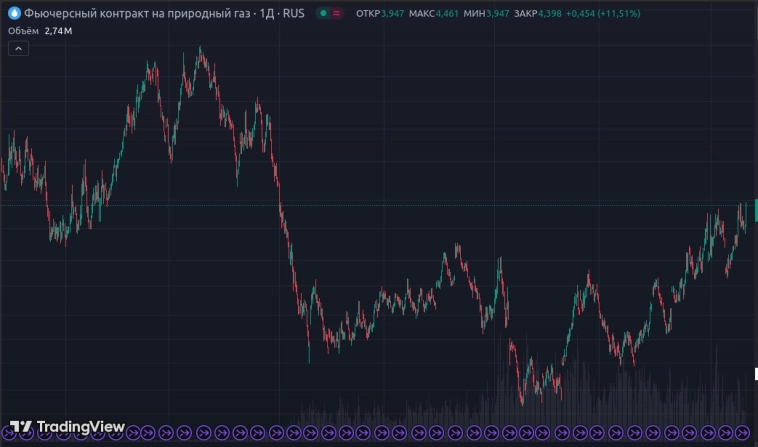Image resolution: width=758 pixels, height=447 pixels.
Task: Click the white marker at chart's right edge
Action: click(755, 374)
